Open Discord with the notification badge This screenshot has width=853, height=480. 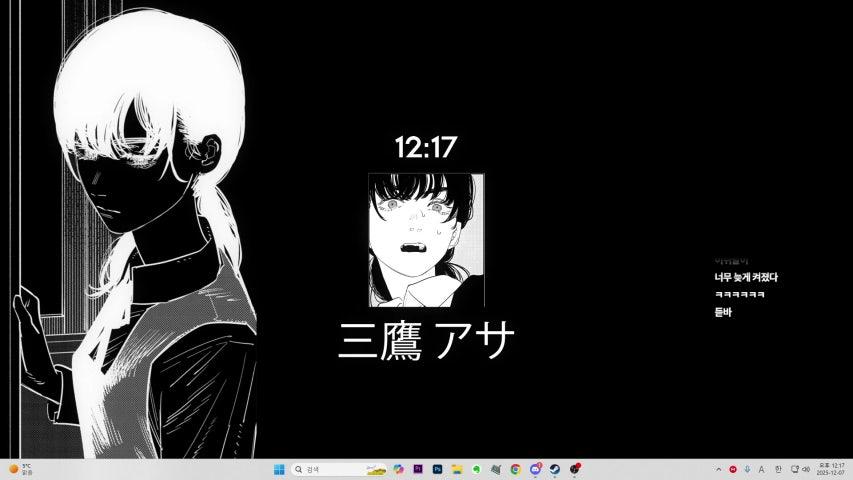point(535,469)
